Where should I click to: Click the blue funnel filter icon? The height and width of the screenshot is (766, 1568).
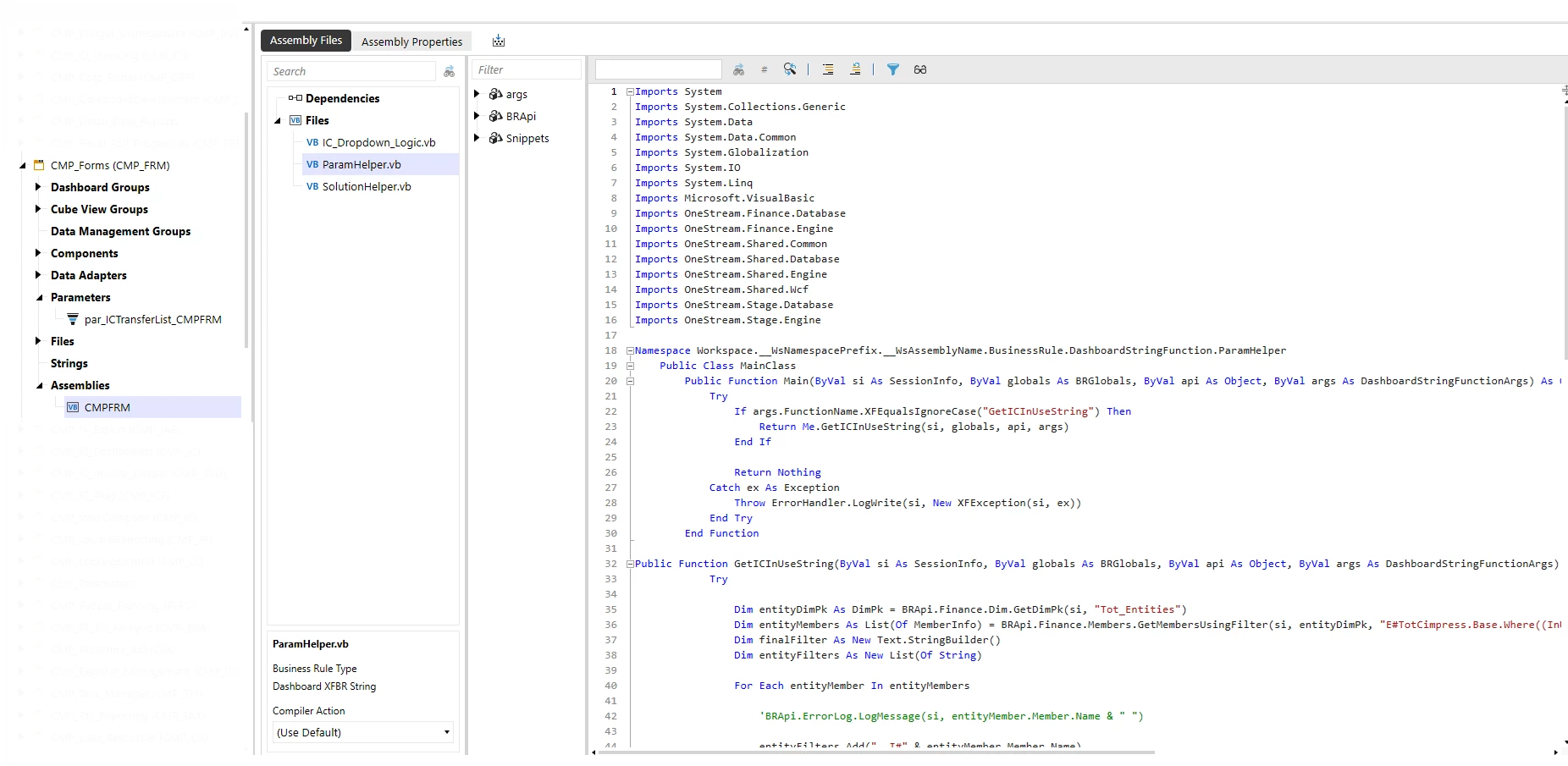point(892,69)
